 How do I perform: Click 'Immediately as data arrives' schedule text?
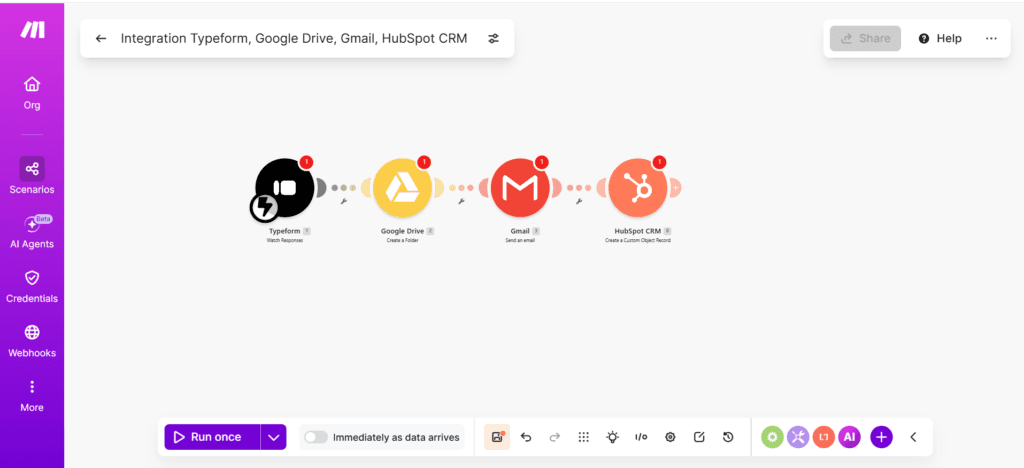pos(396,437)
